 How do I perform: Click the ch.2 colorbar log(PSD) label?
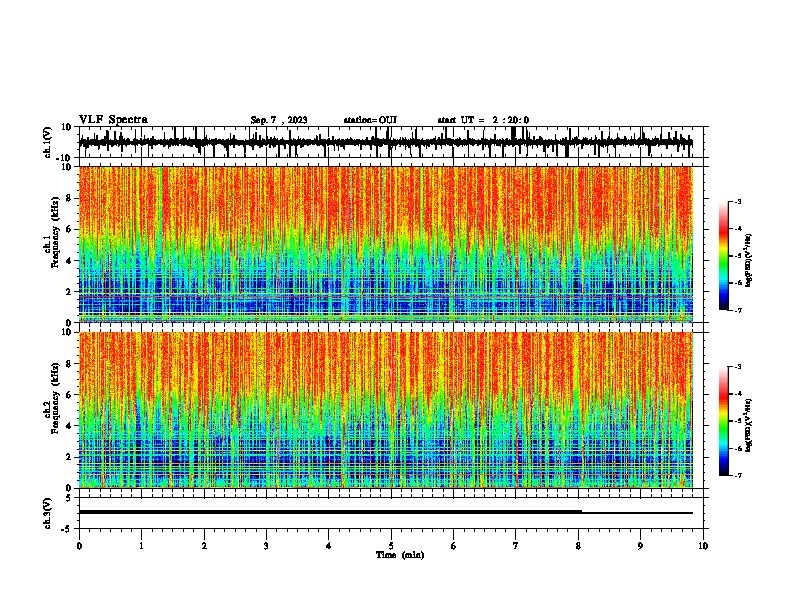[x=748, y=425]
